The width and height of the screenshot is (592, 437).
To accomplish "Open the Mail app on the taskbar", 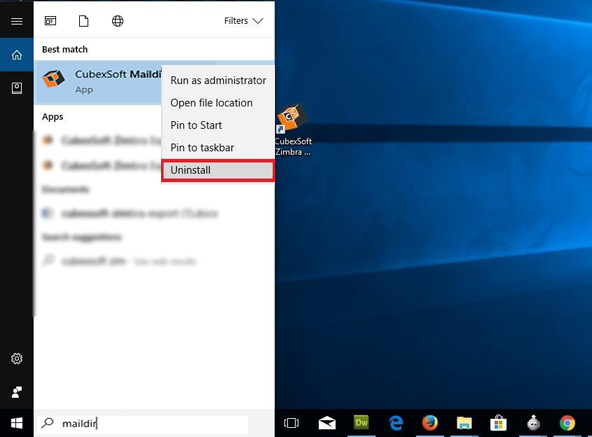I will click(327, 423).
